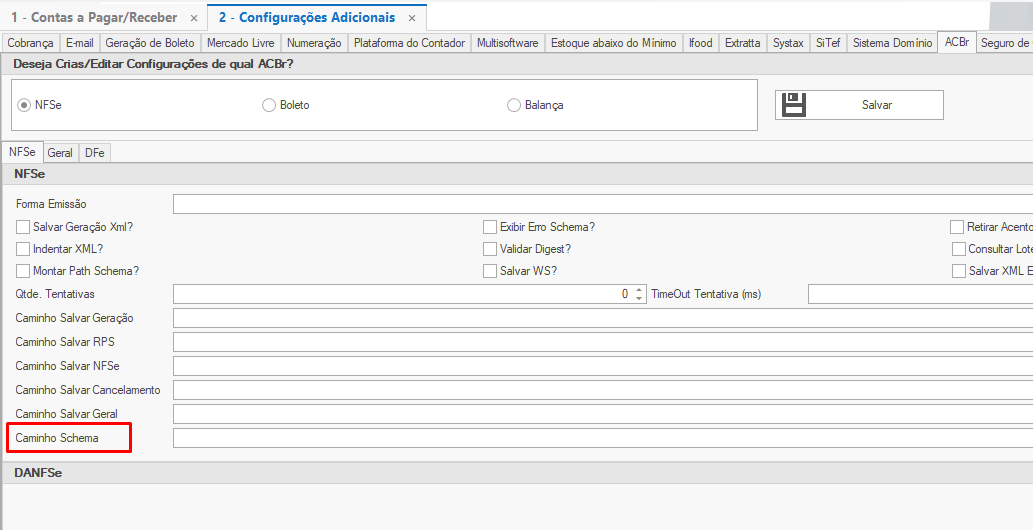Choose the Balança radio option
The image size is (1033, 530).
pyautogui.click(x=514, y=105)
